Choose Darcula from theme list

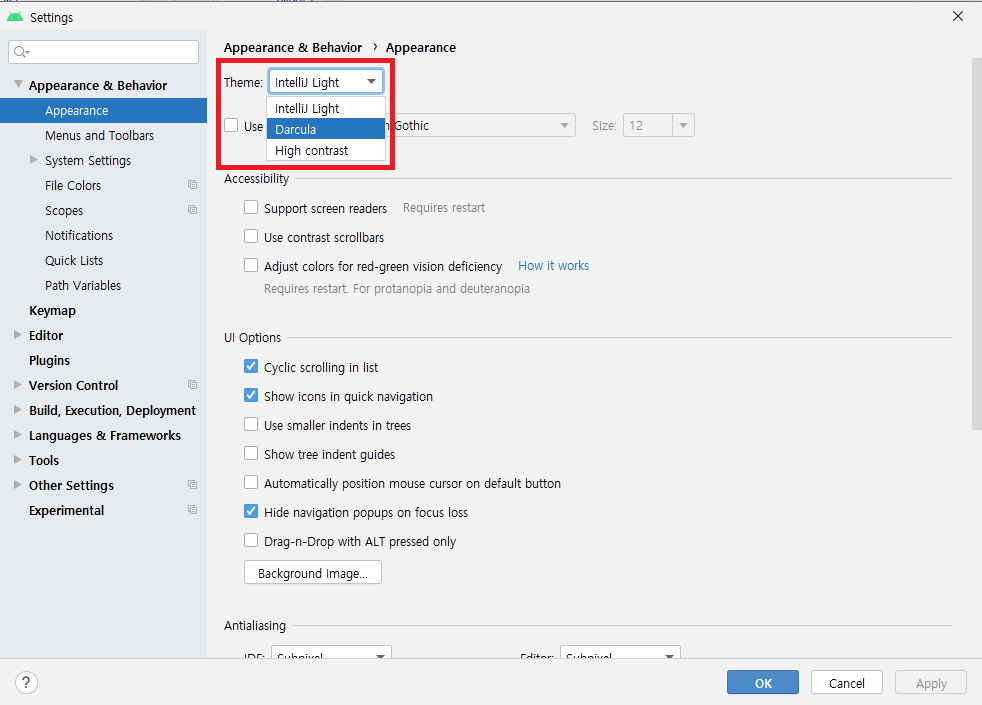pyautogui.click(x=326, y=129)
